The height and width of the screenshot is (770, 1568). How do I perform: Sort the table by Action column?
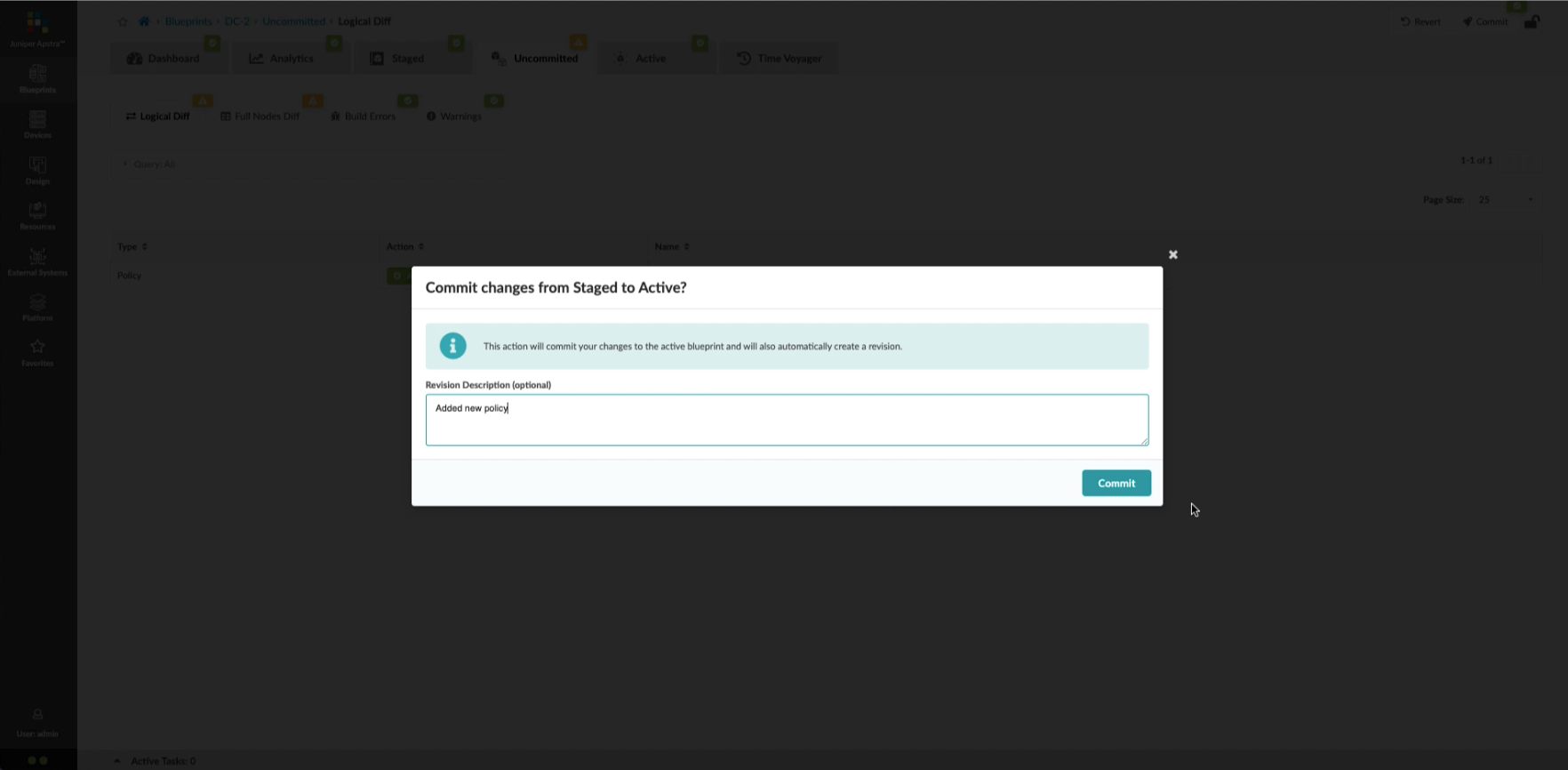[405, 246]
